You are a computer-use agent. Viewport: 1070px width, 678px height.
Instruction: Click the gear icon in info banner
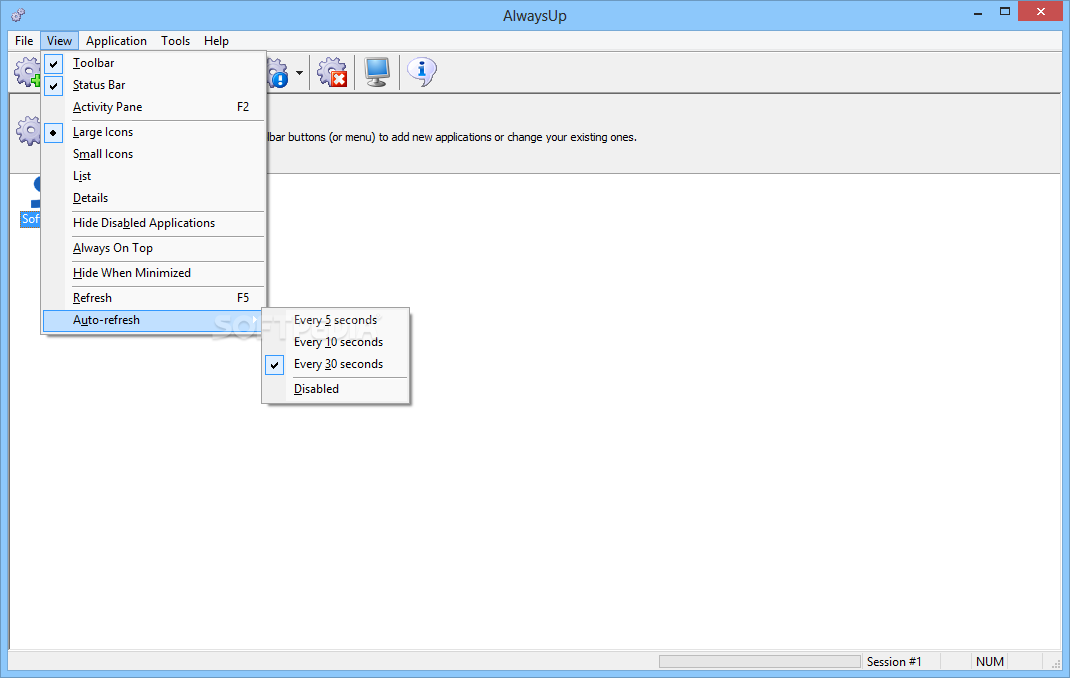(29, 131)
